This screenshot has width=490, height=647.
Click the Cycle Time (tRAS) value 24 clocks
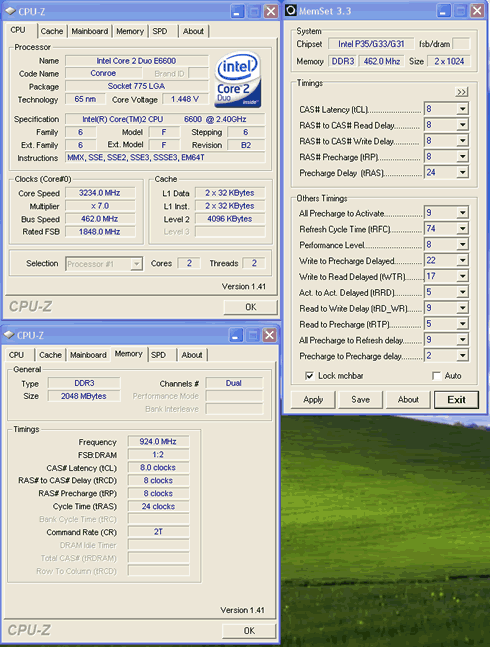(158, 506)
